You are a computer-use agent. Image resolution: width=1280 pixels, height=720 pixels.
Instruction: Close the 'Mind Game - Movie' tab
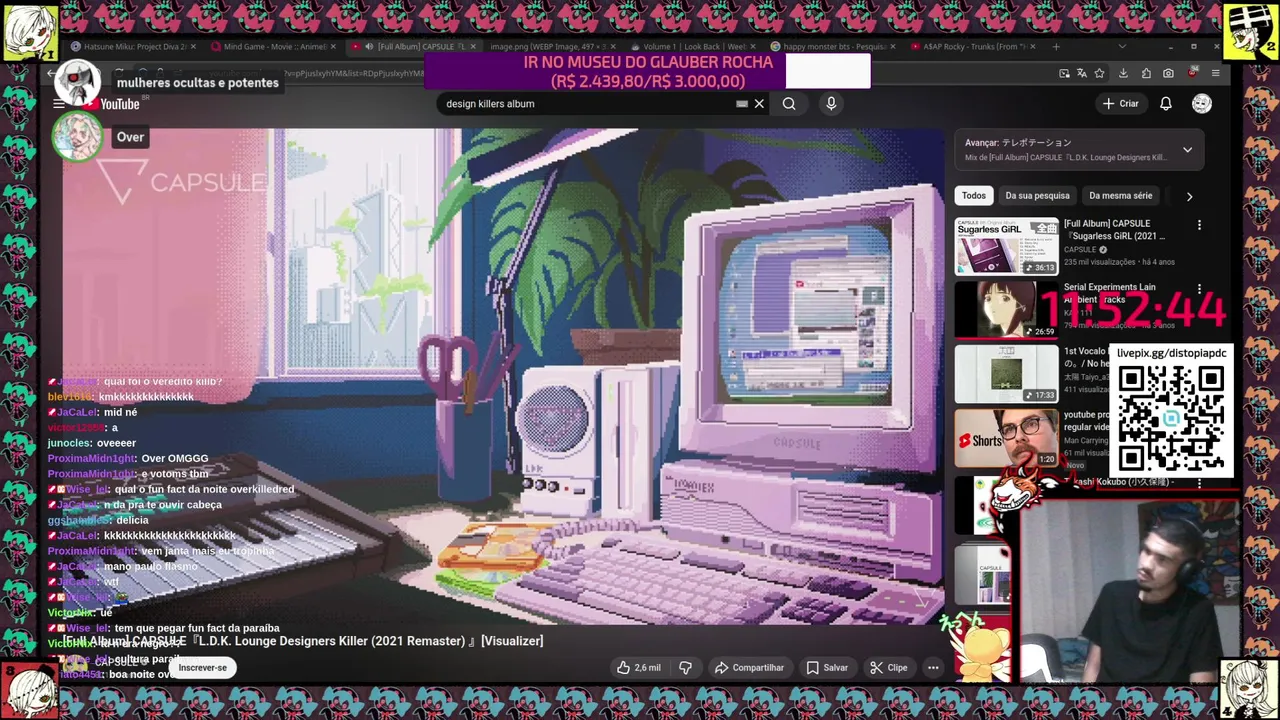333,47
